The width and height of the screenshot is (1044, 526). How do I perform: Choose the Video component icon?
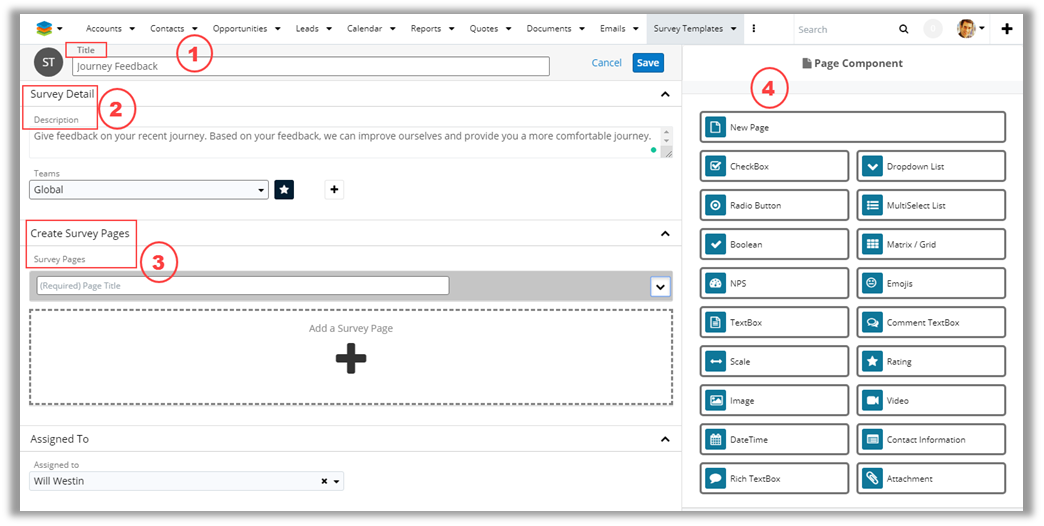871,401
